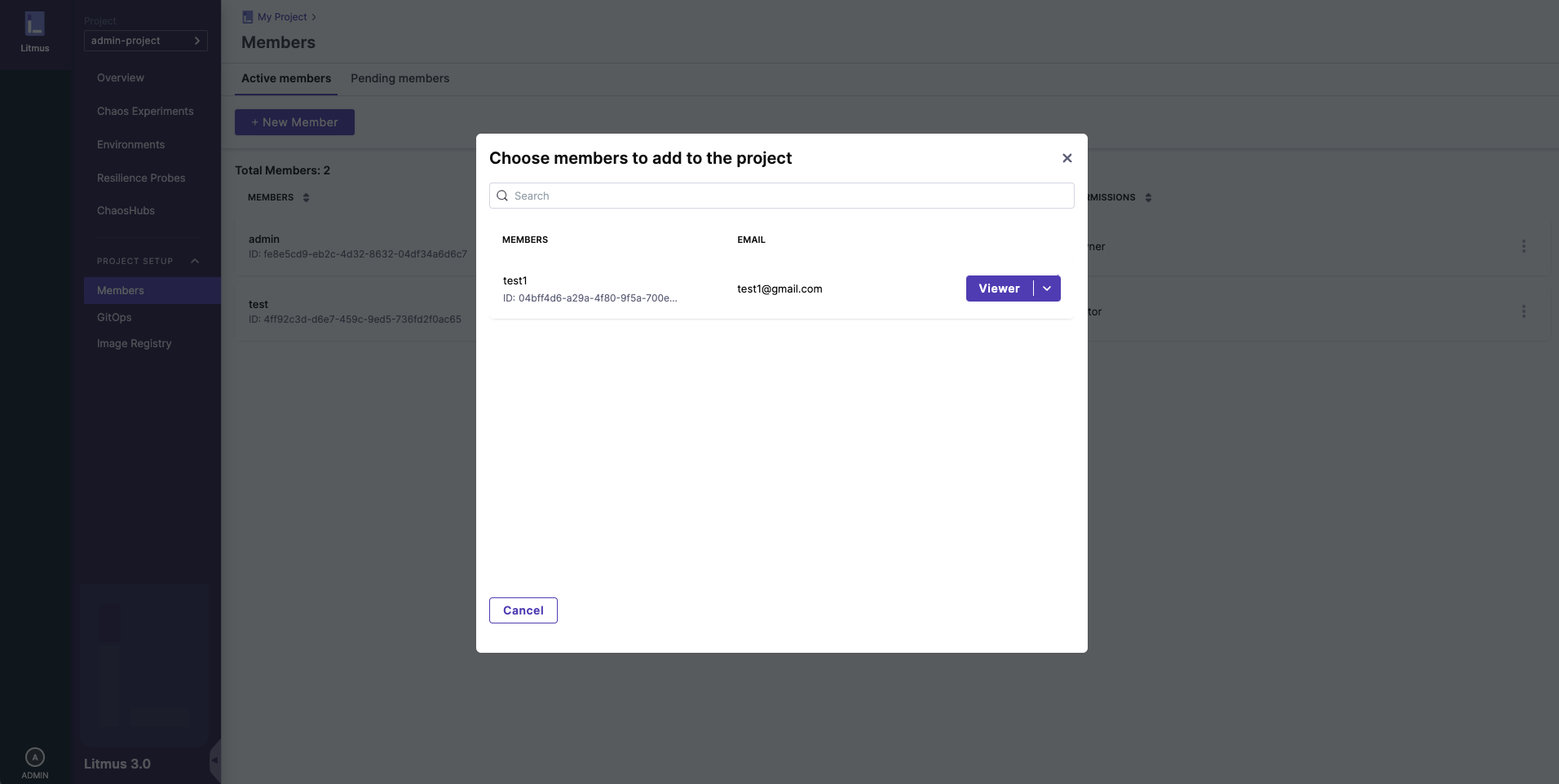Go to Resilience Probes page

tap(141, 178)
